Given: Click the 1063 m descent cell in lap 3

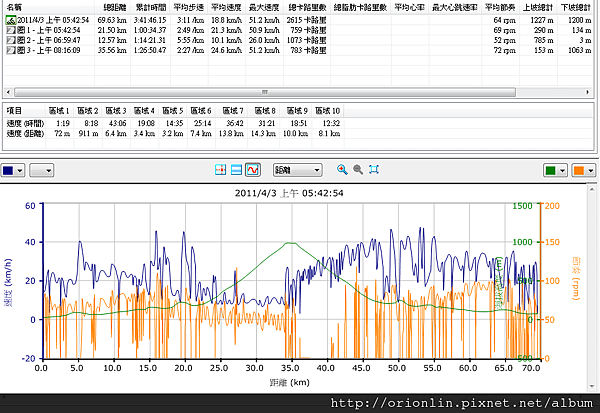Looking at the screenshot, I should tap(580, 50).
